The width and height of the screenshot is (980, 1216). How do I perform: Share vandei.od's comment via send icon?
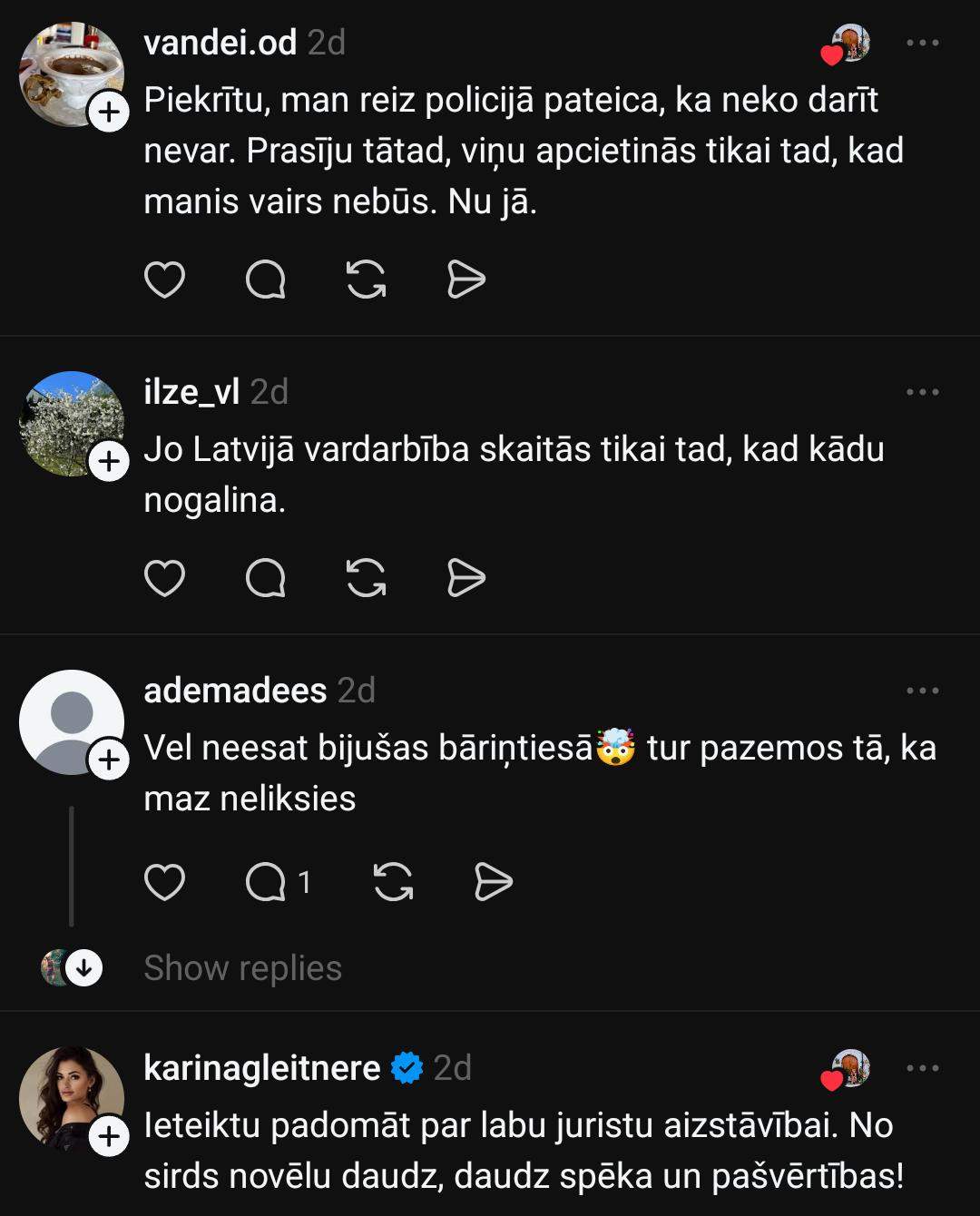point(466,279)
